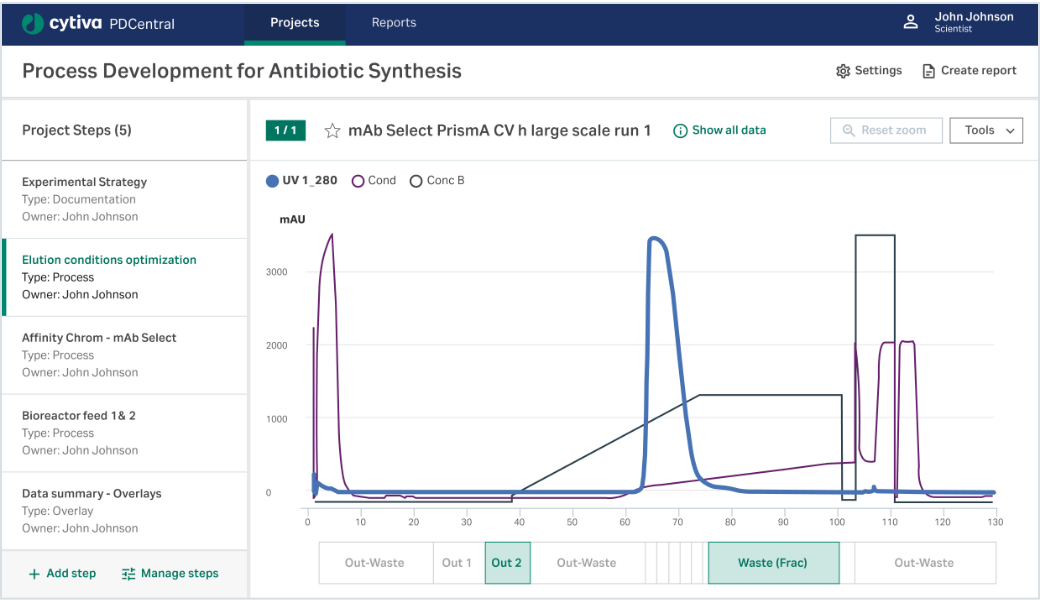
Task: Click the Add step plus icon
Action: 36,573
